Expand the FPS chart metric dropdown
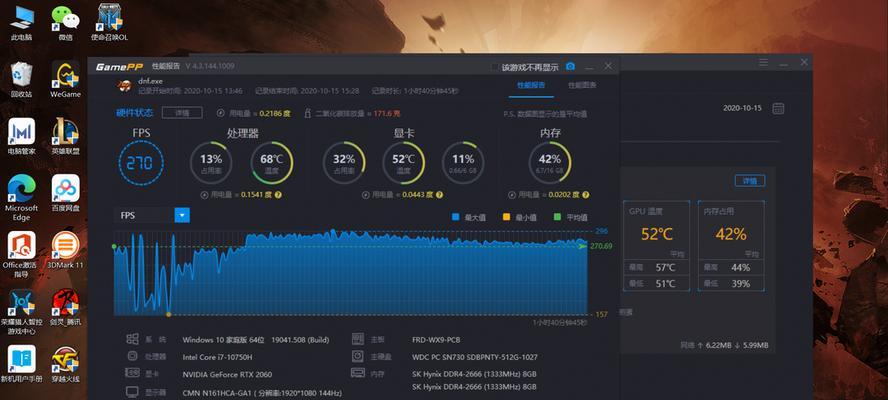888x400 pixels. (x=182, y=215)
